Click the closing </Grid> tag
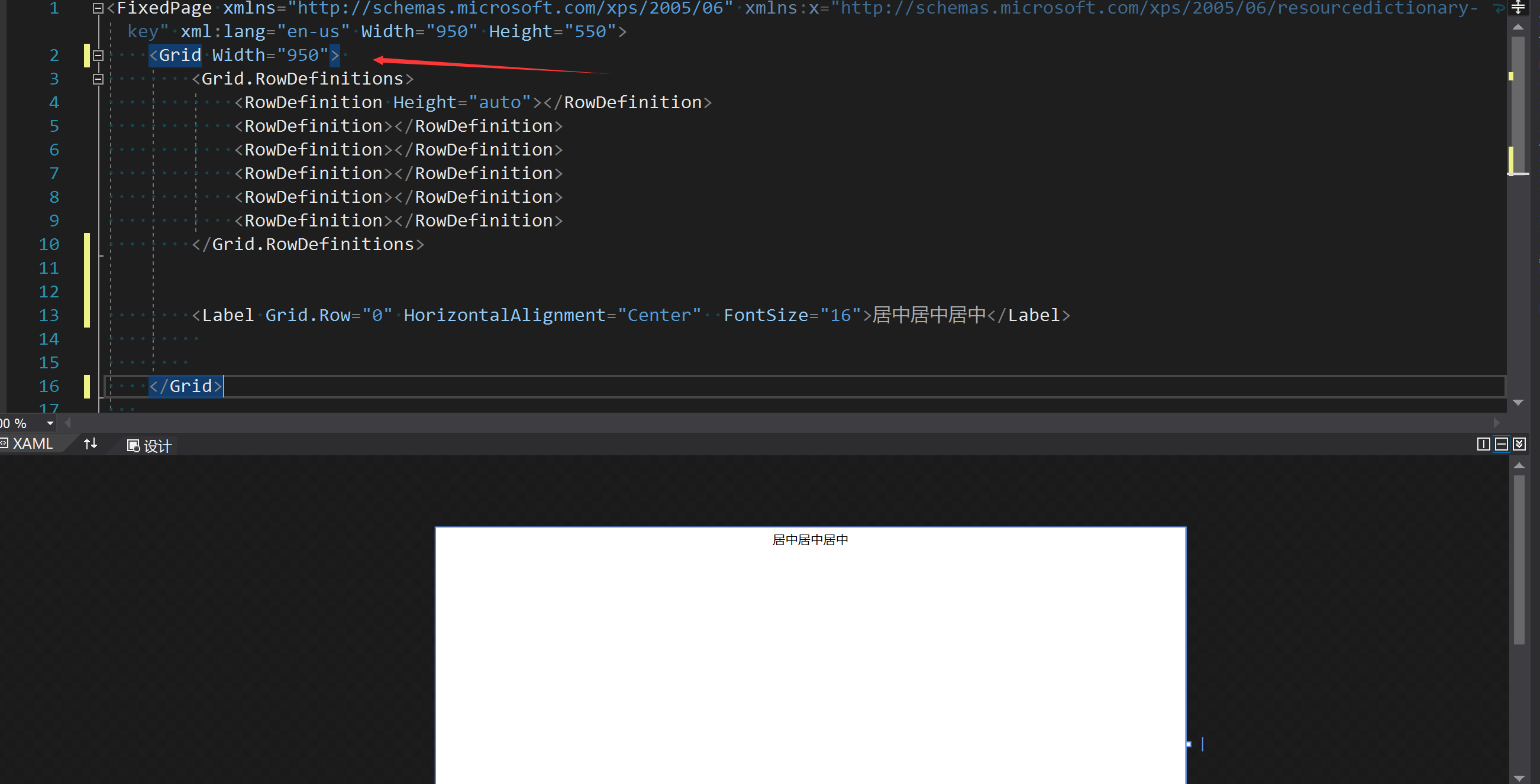The image size is (1540, 784). point(186,387)
